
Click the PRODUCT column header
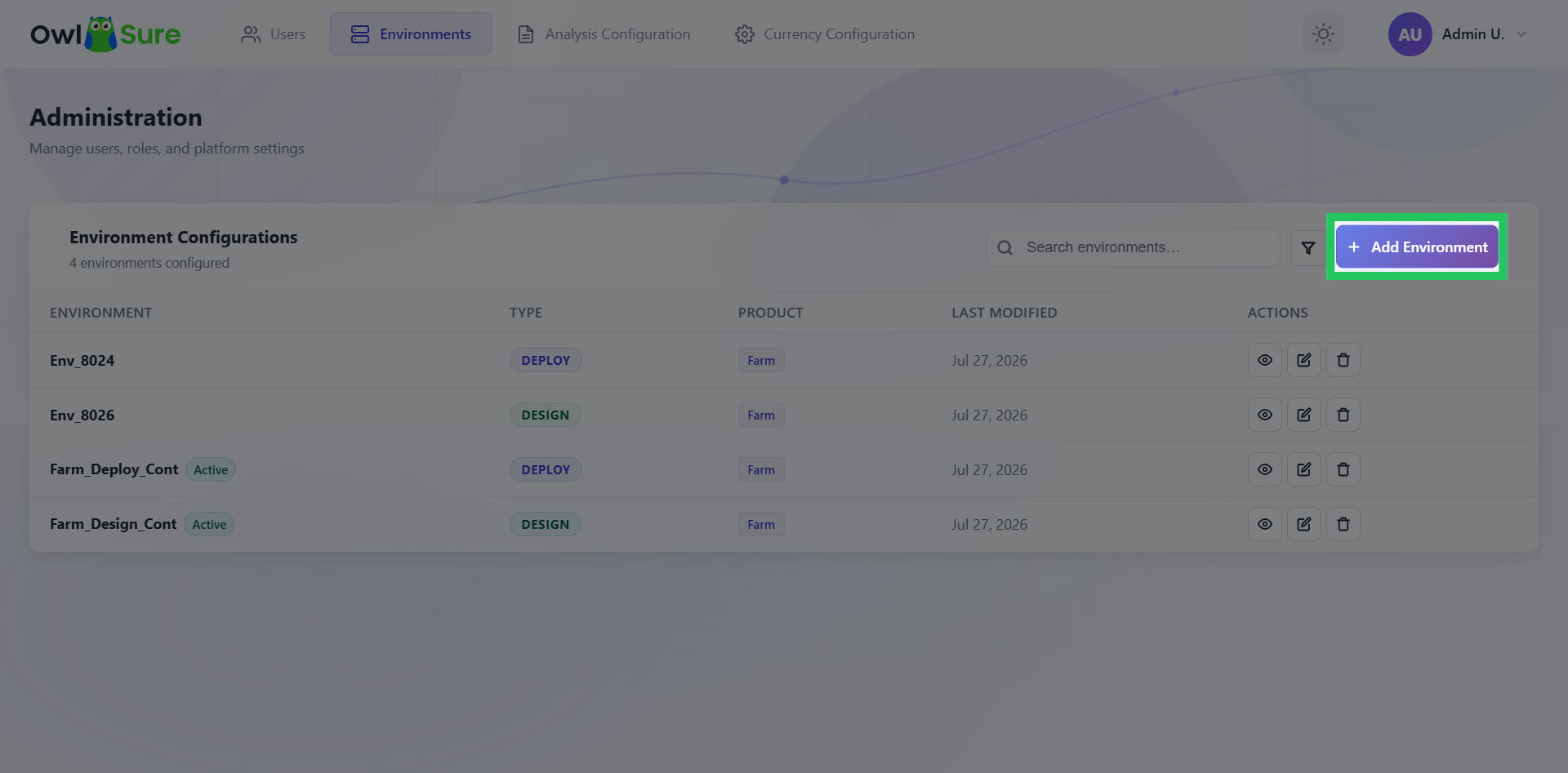coord(770,313)
